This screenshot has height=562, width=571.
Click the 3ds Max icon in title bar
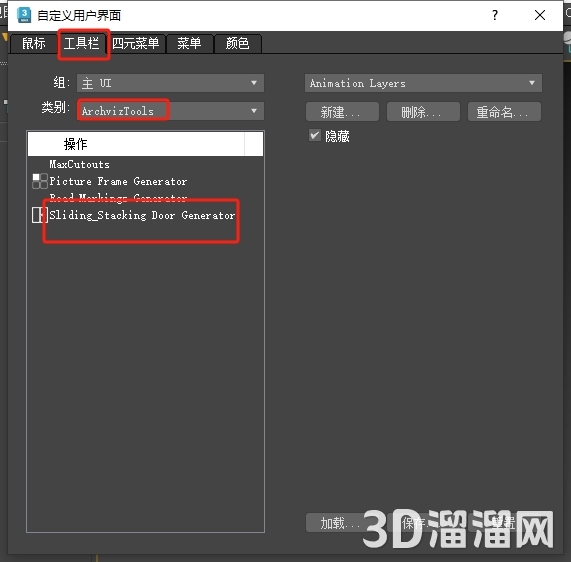tap(24, 15)
